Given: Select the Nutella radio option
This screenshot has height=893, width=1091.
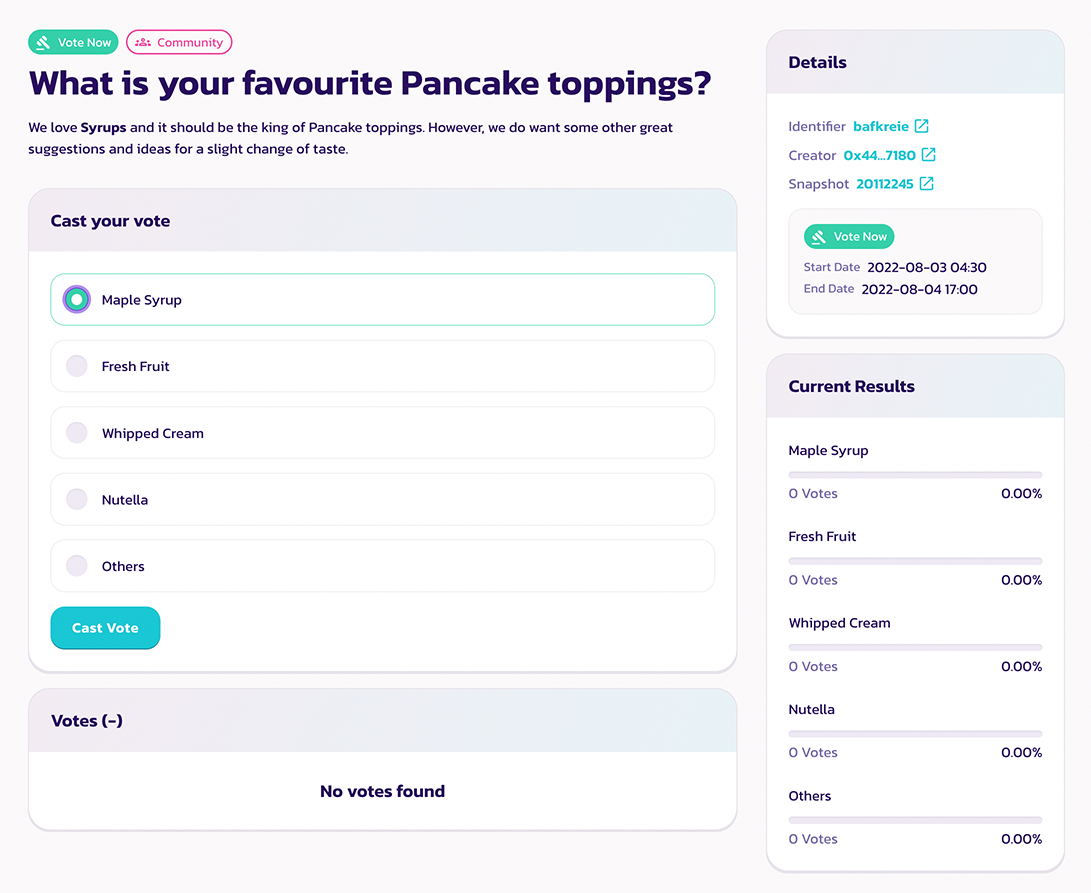Looking at the screenshot, I should click(x=77, y=499).
